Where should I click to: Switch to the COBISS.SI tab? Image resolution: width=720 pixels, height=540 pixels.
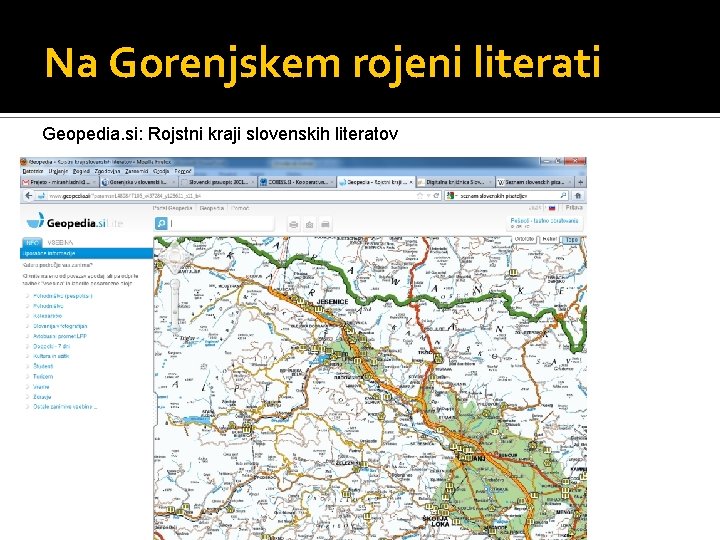pyautogui.click(x=297, y=182)
